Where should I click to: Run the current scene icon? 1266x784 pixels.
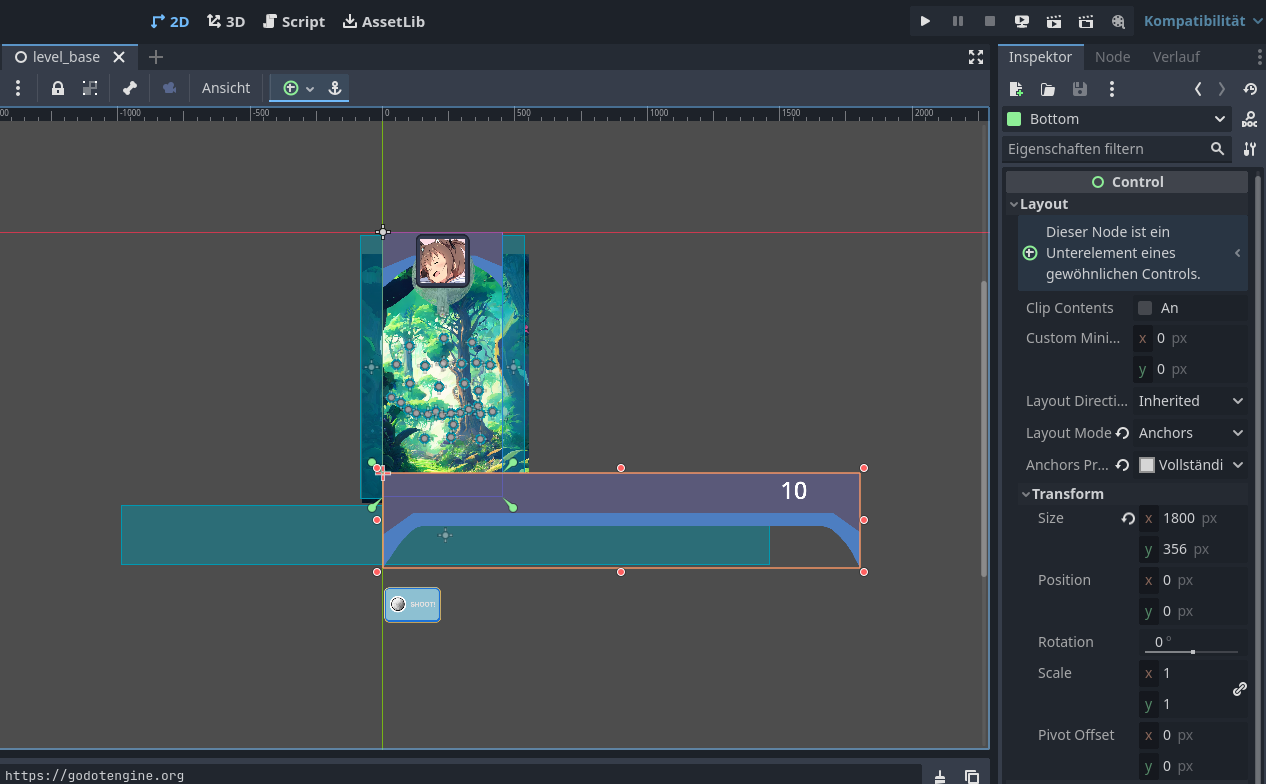pyautogui.click(x=1054, y=21)
